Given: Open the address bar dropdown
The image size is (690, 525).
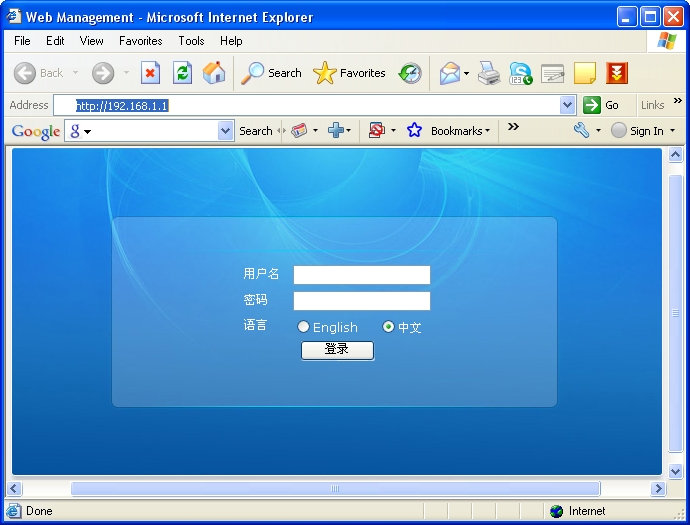Looking at the screenshot, I should click(x=568, y=105).
